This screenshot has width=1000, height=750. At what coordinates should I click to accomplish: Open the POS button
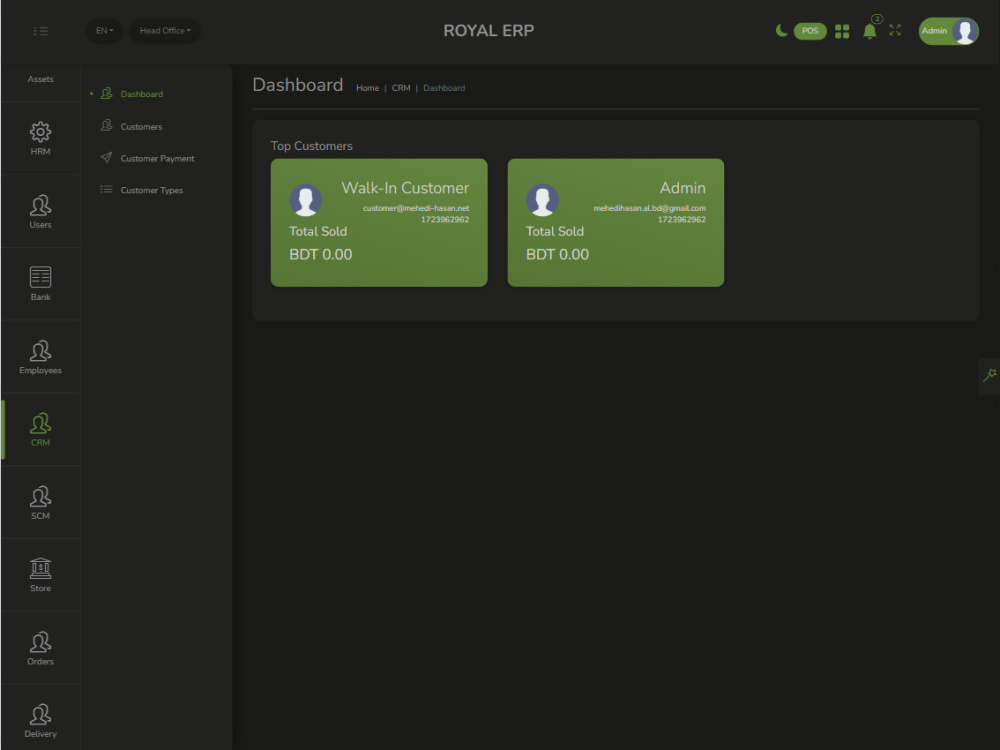810,31
